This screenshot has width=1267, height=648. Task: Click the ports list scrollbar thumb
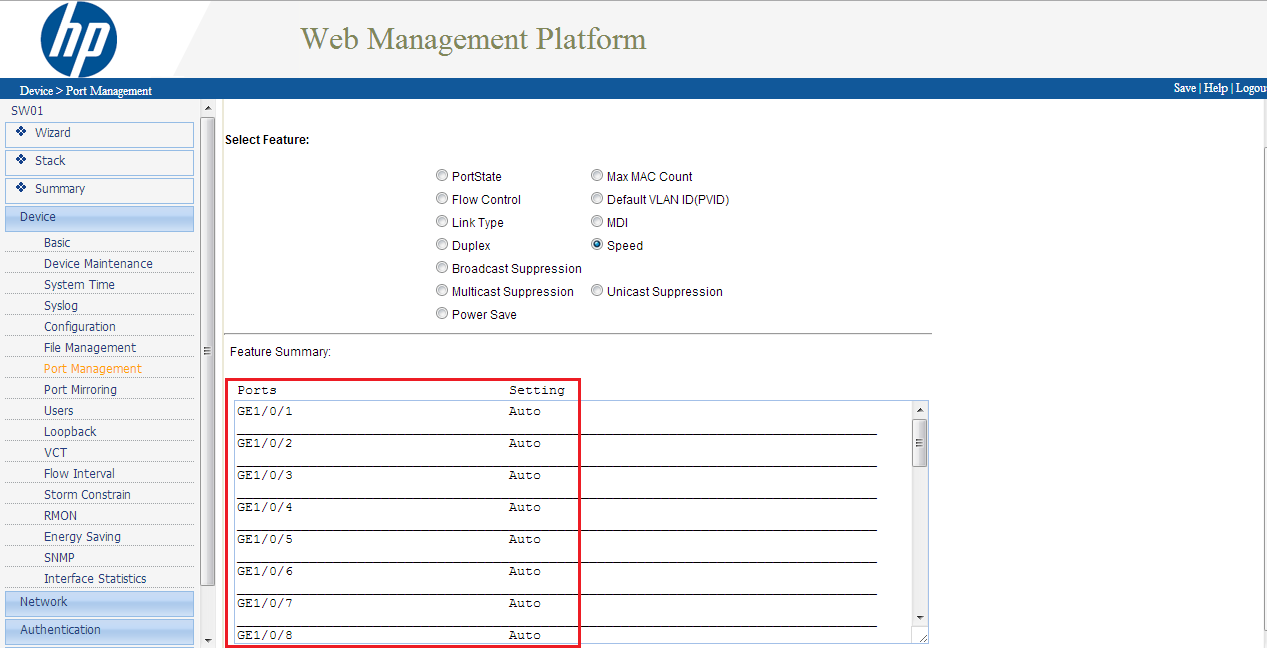click(x=920, y=442)
